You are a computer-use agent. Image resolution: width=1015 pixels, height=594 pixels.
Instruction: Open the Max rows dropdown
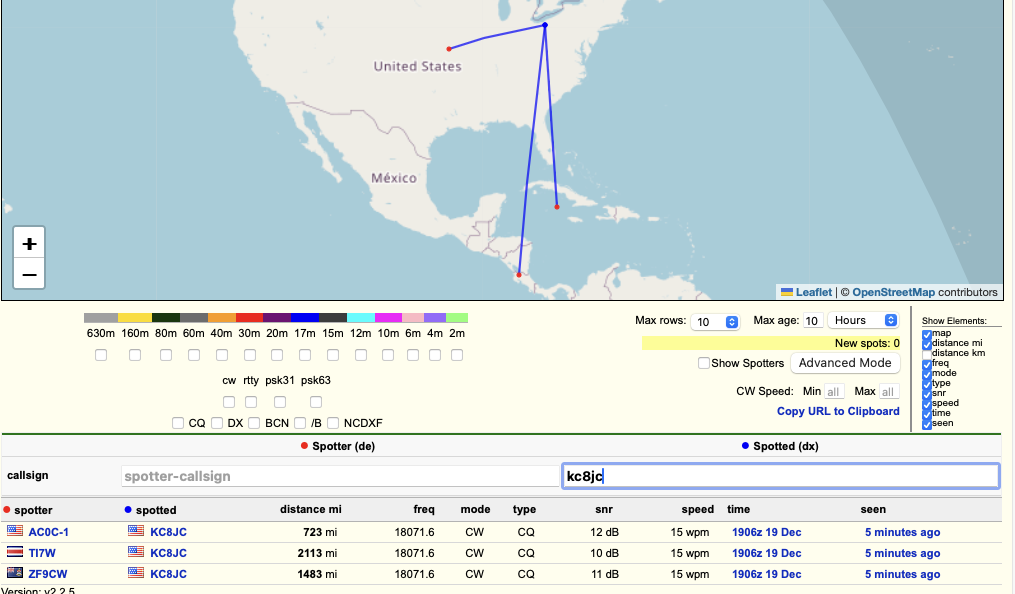tap(715, 322)
